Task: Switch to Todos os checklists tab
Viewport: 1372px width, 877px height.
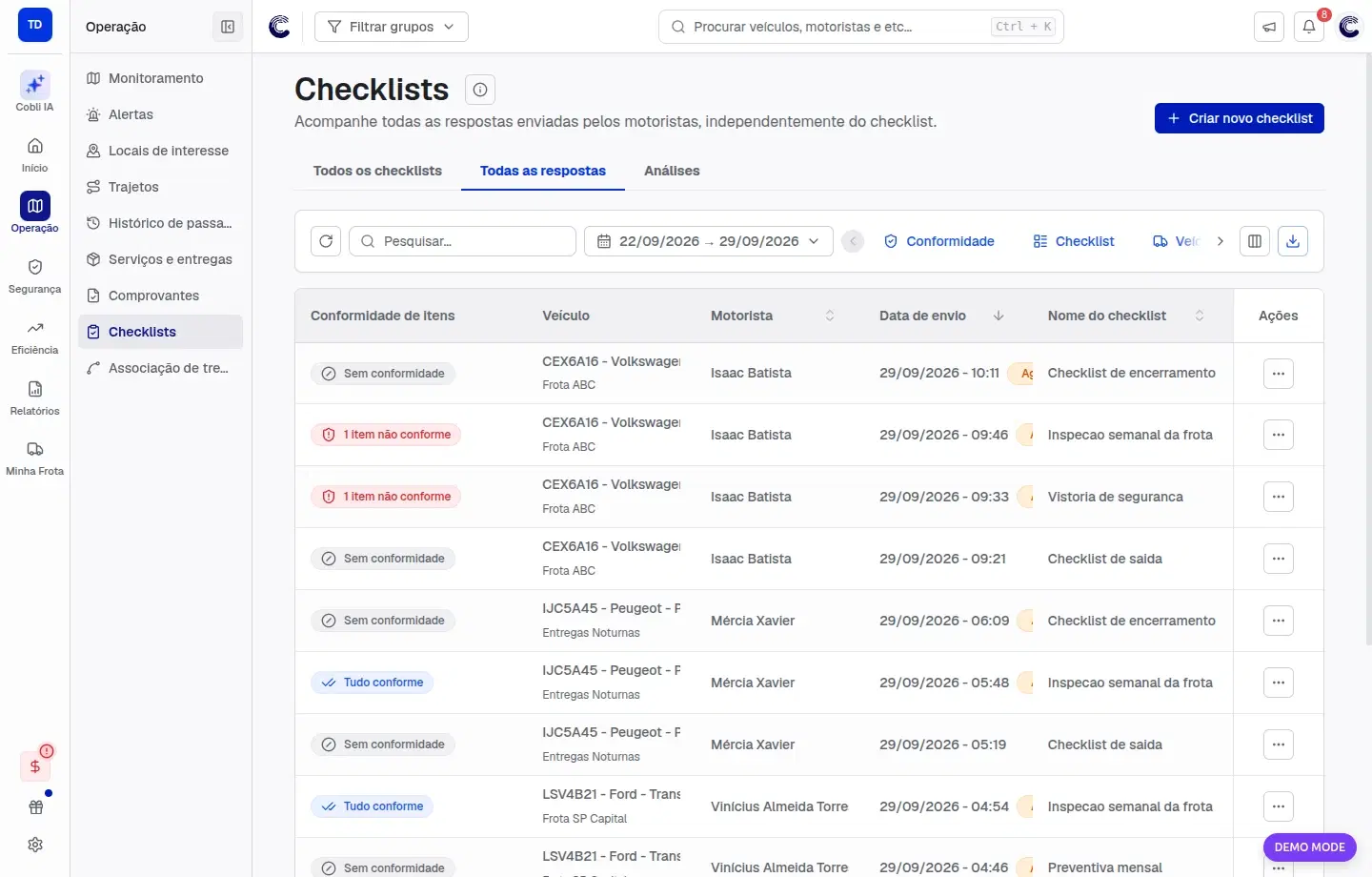Action: point(377,171)
